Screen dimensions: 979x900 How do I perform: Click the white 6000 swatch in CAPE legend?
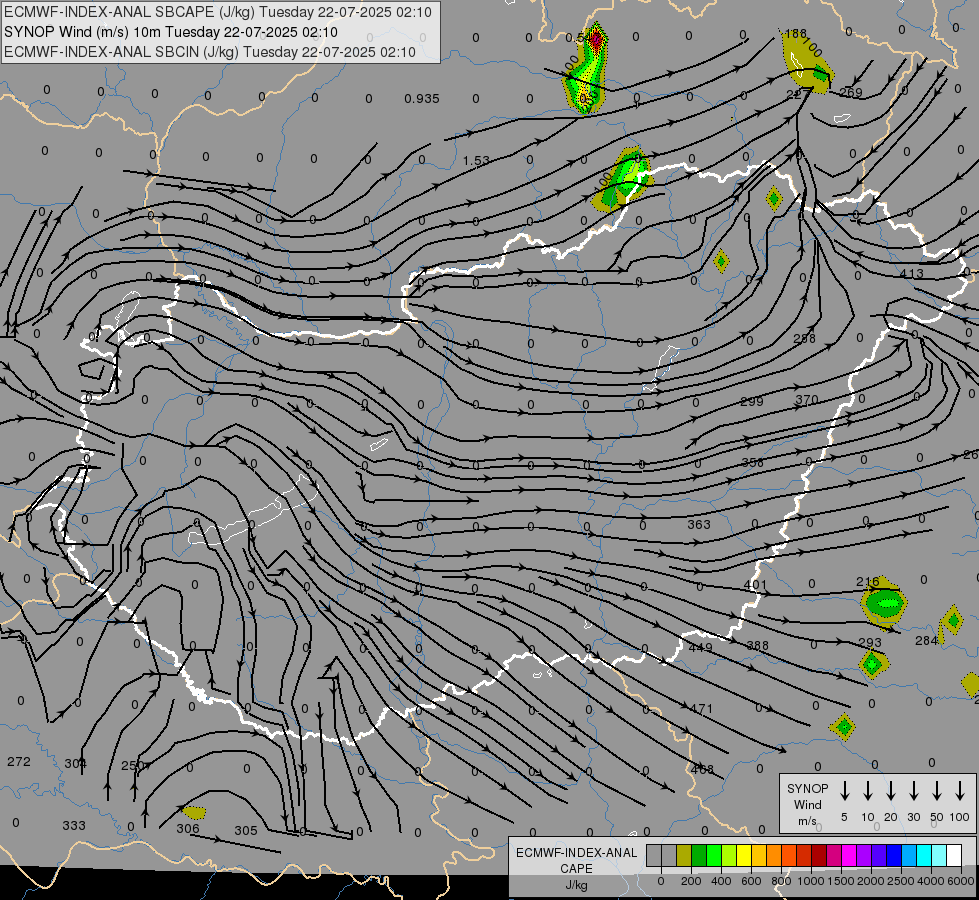click(953, 856)
